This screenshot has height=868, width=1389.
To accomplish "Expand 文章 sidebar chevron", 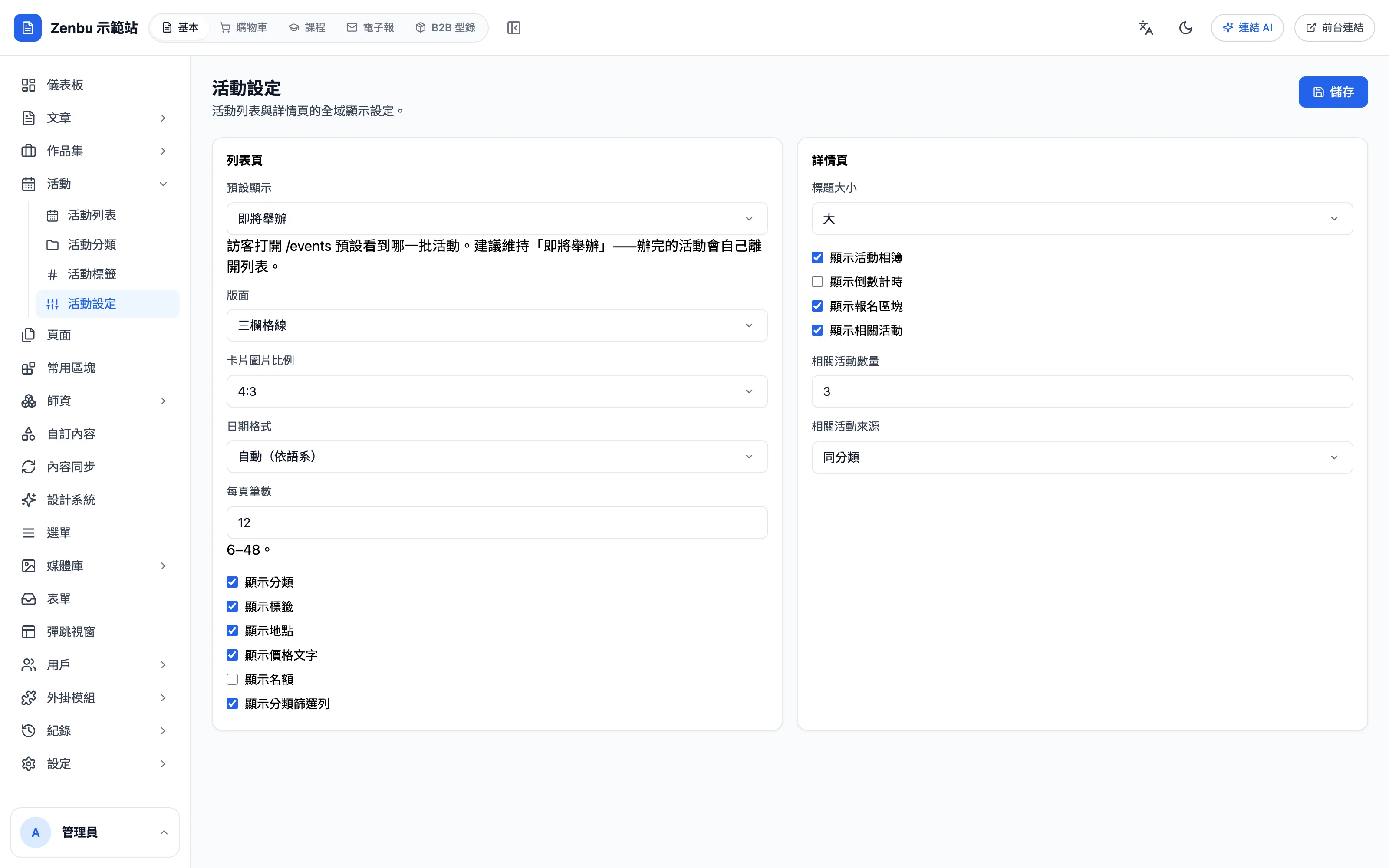I will click(x=163, y=118).
